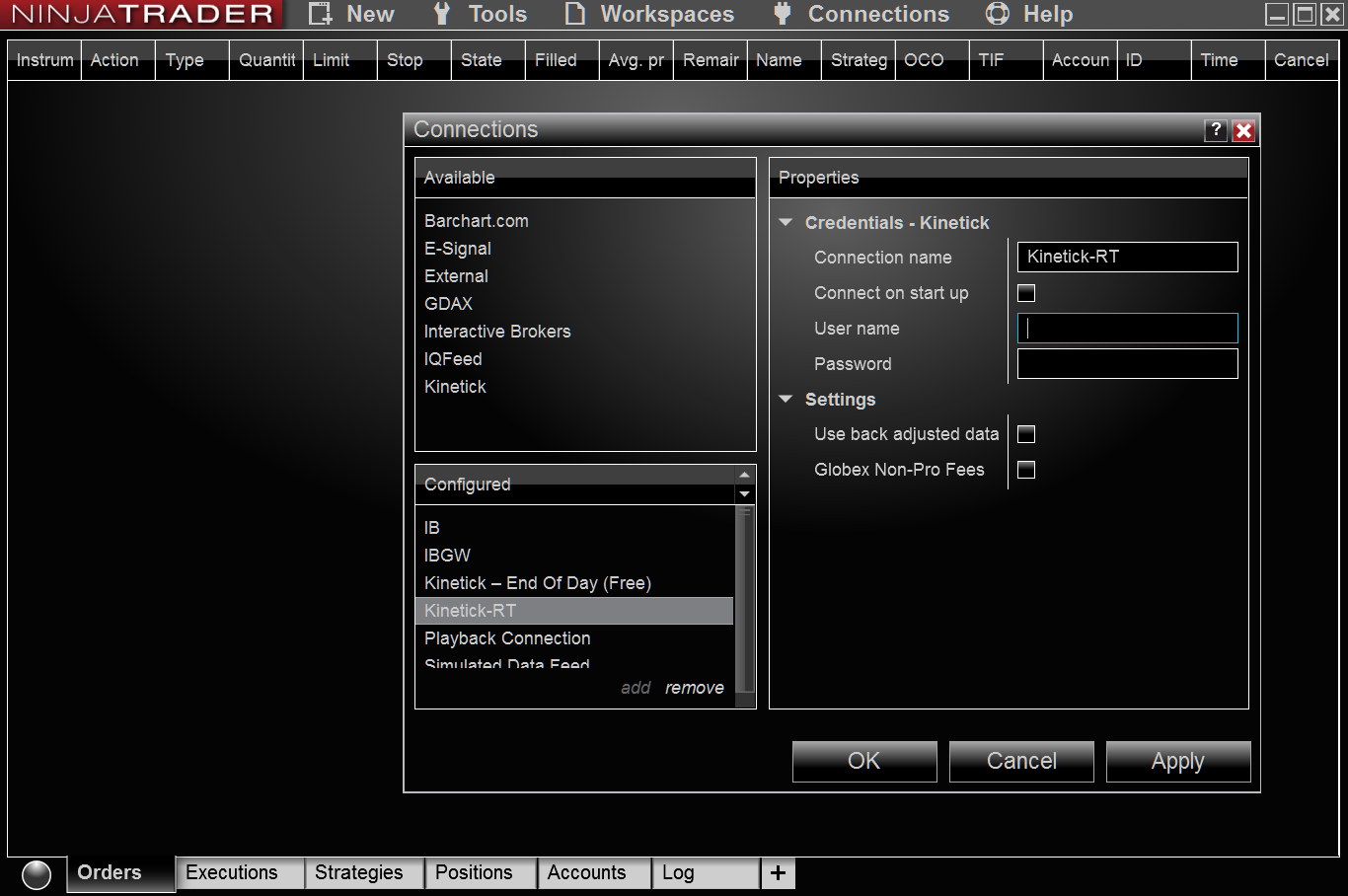Click the Connections plug icon
The height and width of the screenshot is (896, 1348).
783,14
